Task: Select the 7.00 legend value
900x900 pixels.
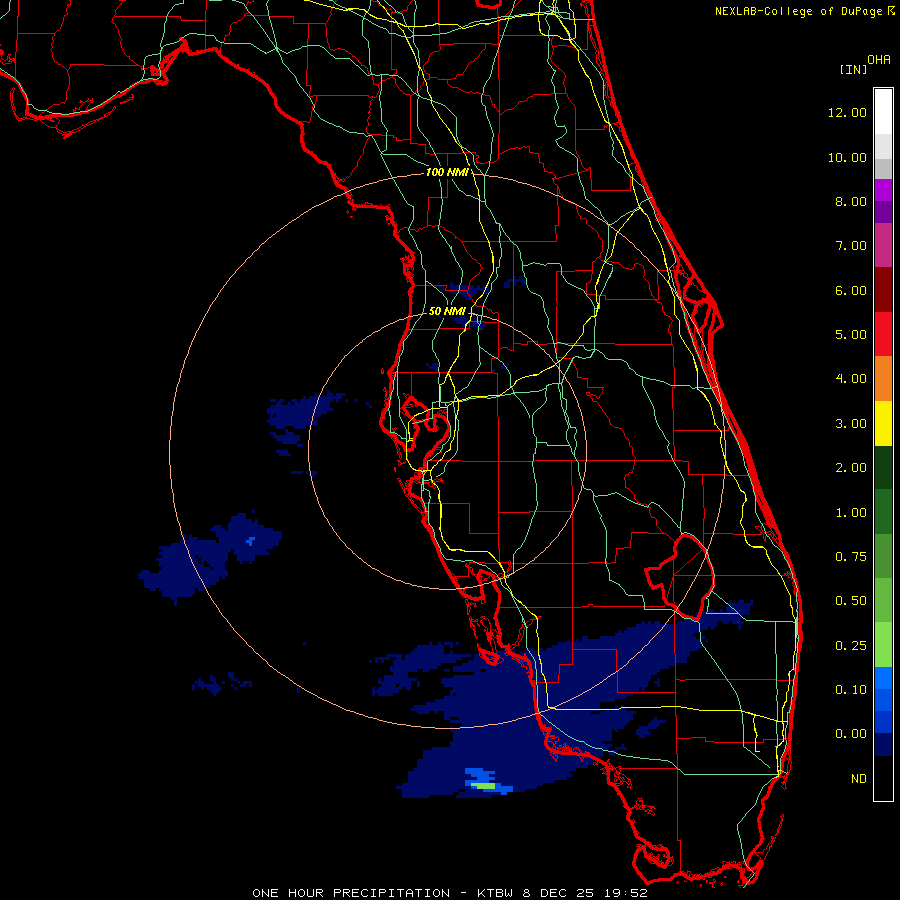Action: click(x=851, y=246)
